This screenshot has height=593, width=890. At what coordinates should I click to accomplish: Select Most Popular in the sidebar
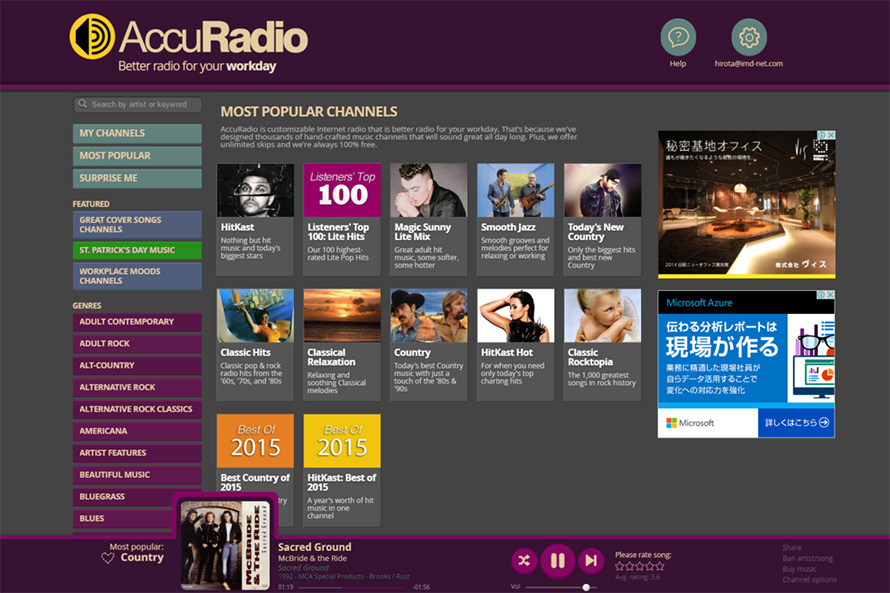click(137, 155)
